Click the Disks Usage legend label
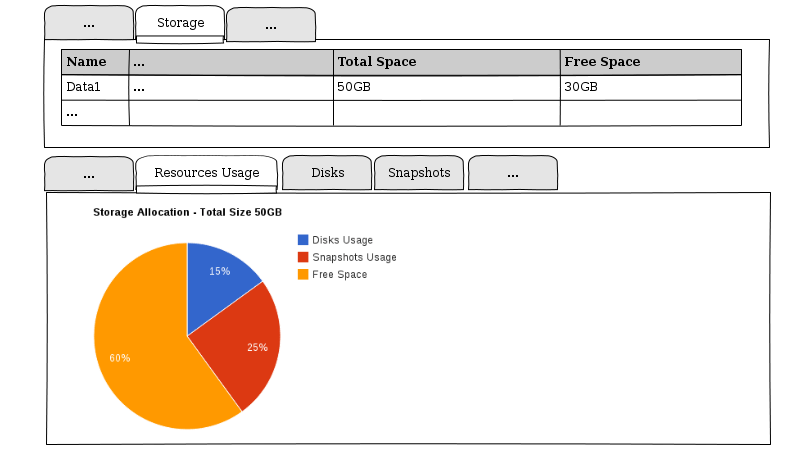 342,240
